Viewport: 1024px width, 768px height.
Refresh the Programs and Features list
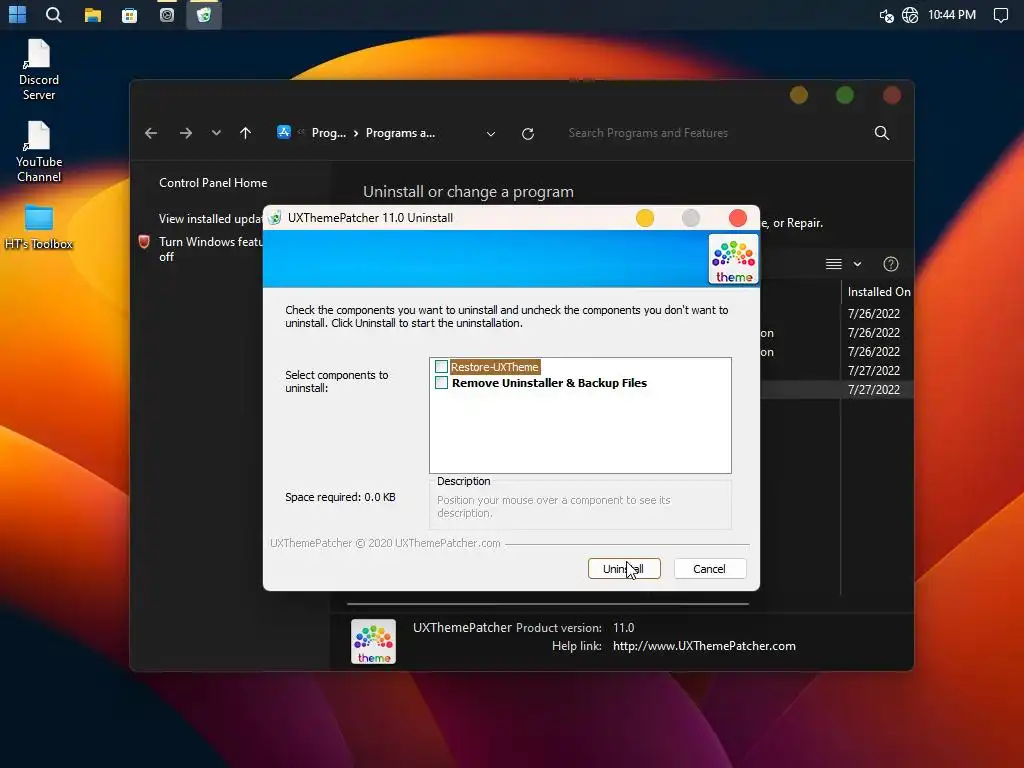528,134
